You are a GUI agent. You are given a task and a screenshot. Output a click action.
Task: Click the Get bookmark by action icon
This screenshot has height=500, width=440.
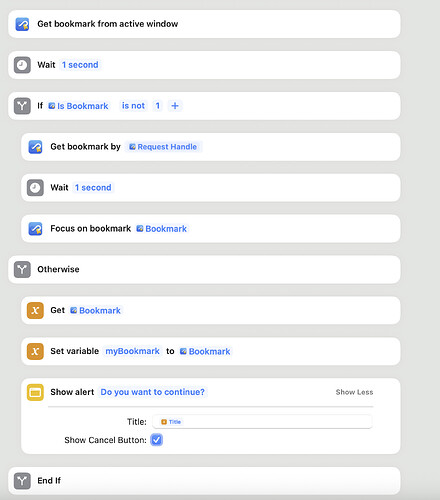pos(35,147)
